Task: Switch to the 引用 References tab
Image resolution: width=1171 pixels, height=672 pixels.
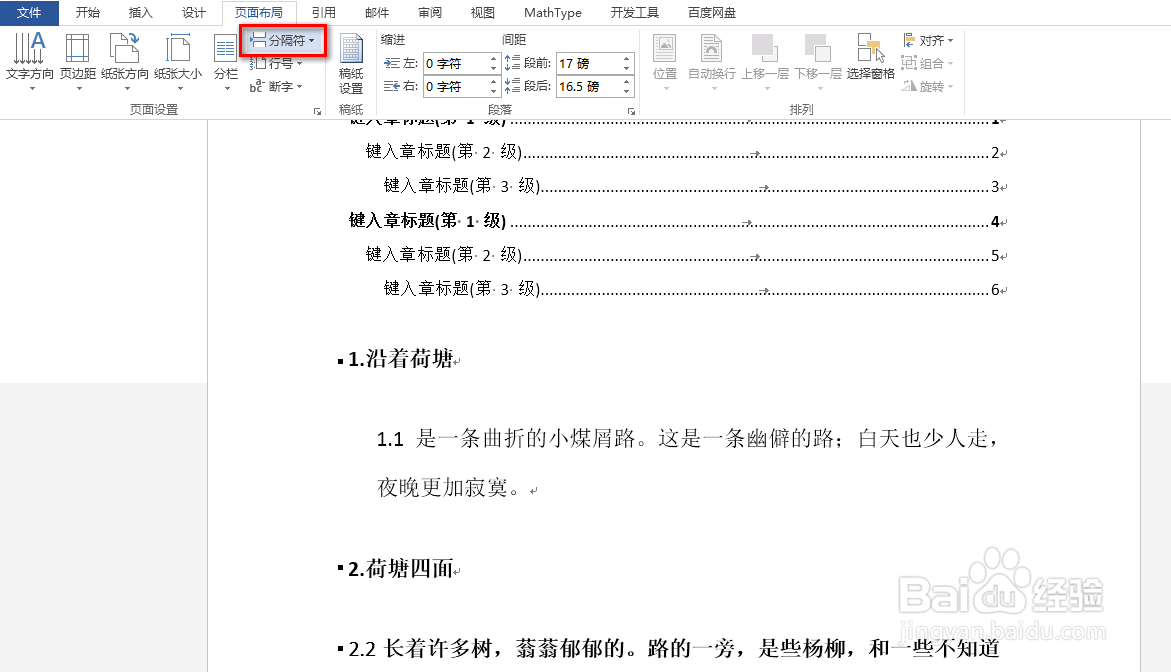Action: [x=323, y=13]
